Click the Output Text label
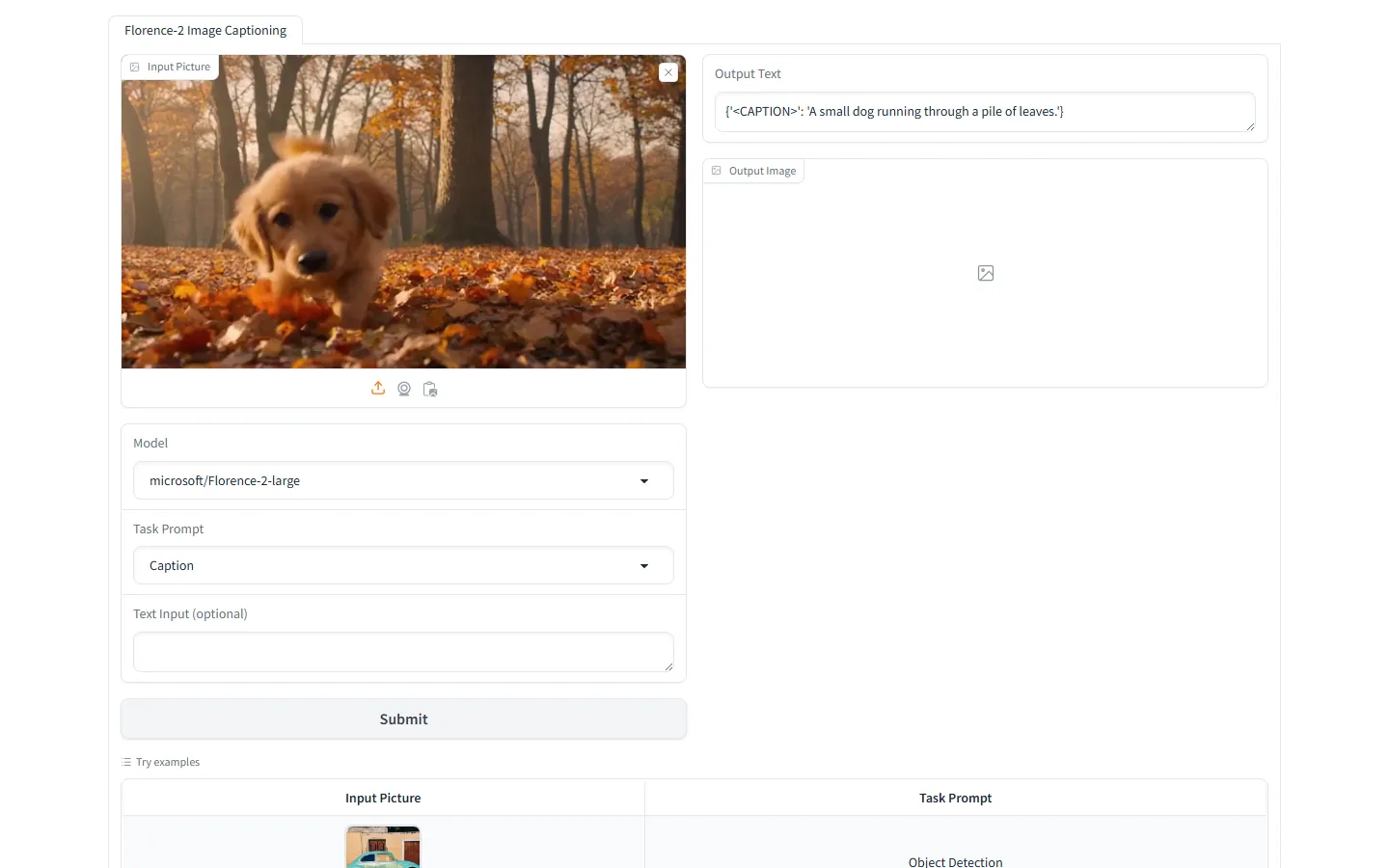Viewport: 1389px width, 868px height. 748,74
